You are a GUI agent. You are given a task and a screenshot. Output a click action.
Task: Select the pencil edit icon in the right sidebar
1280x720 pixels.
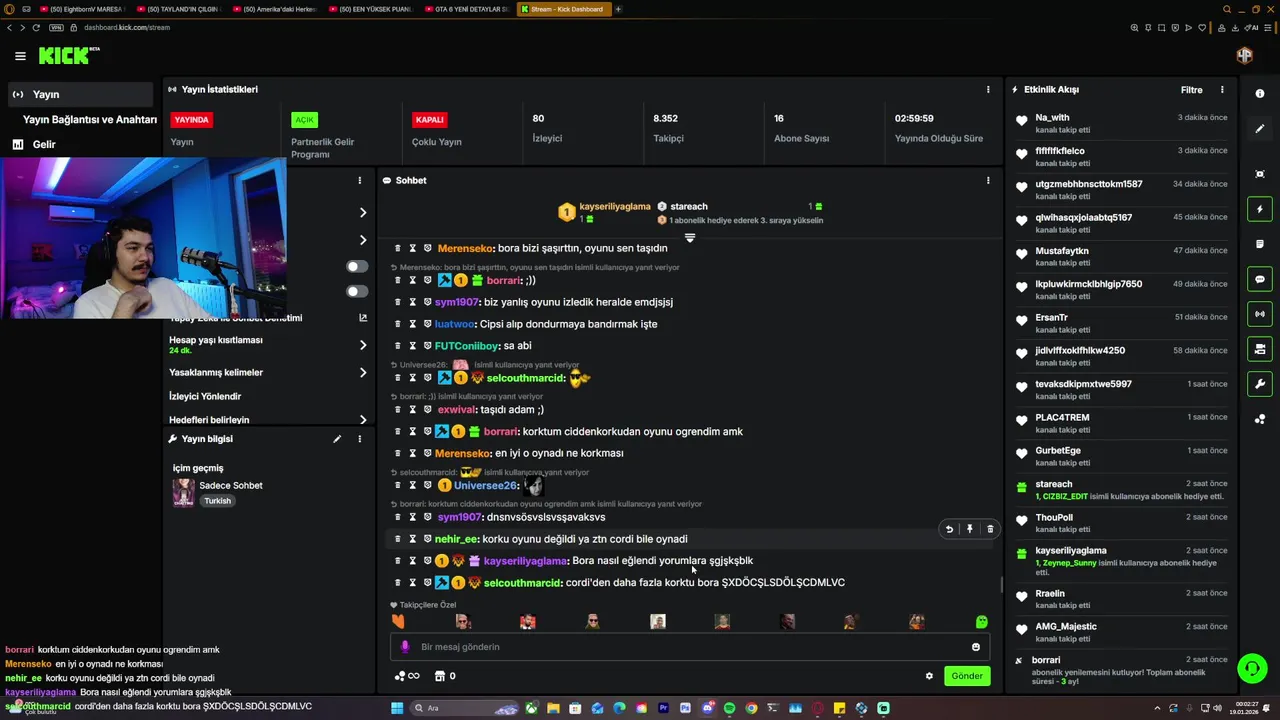click(1260, 129)
